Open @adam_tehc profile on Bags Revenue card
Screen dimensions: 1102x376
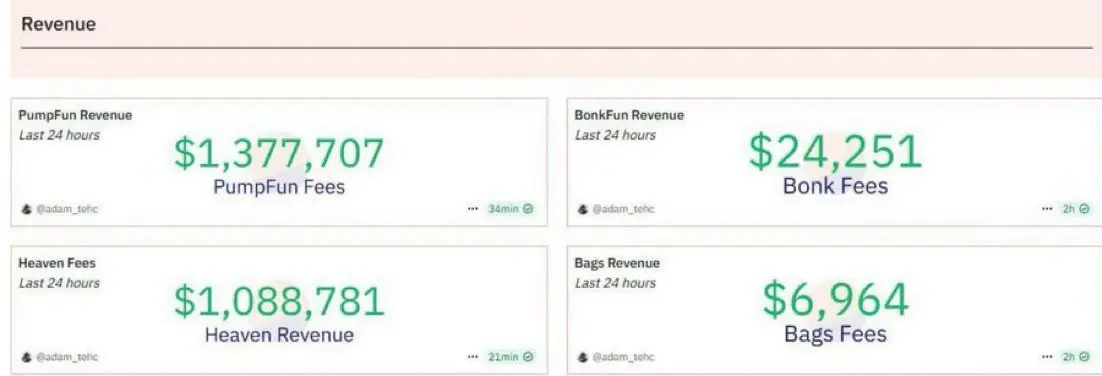[623, 357]
